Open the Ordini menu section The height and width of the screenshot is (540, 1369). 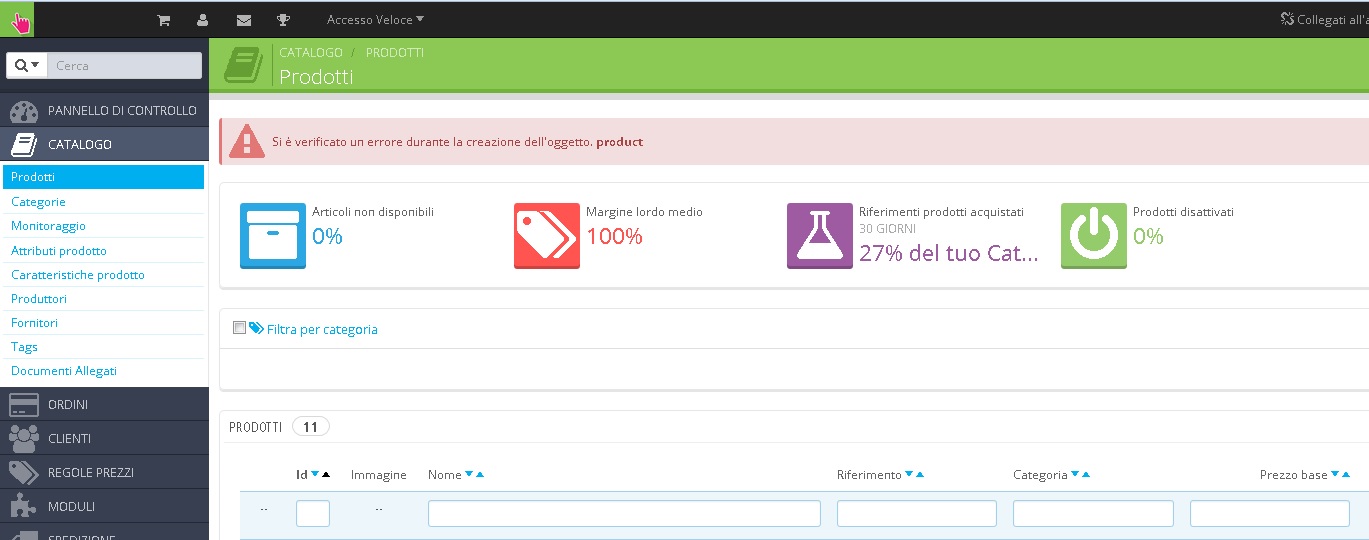click(x=104, y=404)
